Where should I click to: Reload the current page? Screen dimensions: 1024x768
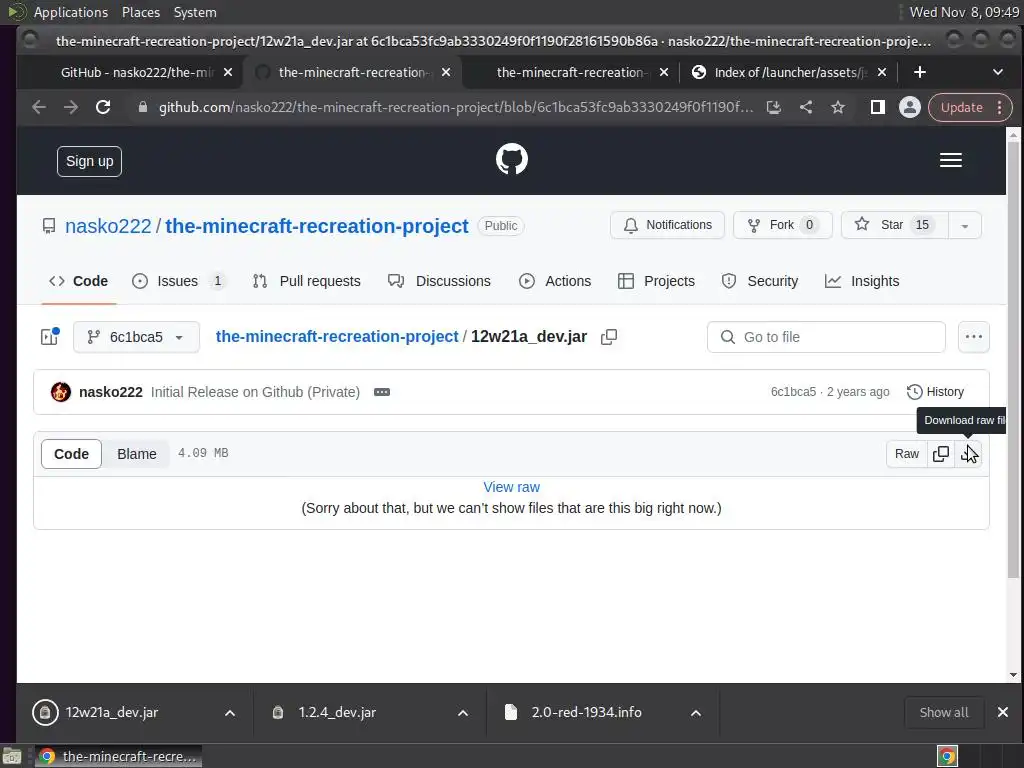click(103, 107)
